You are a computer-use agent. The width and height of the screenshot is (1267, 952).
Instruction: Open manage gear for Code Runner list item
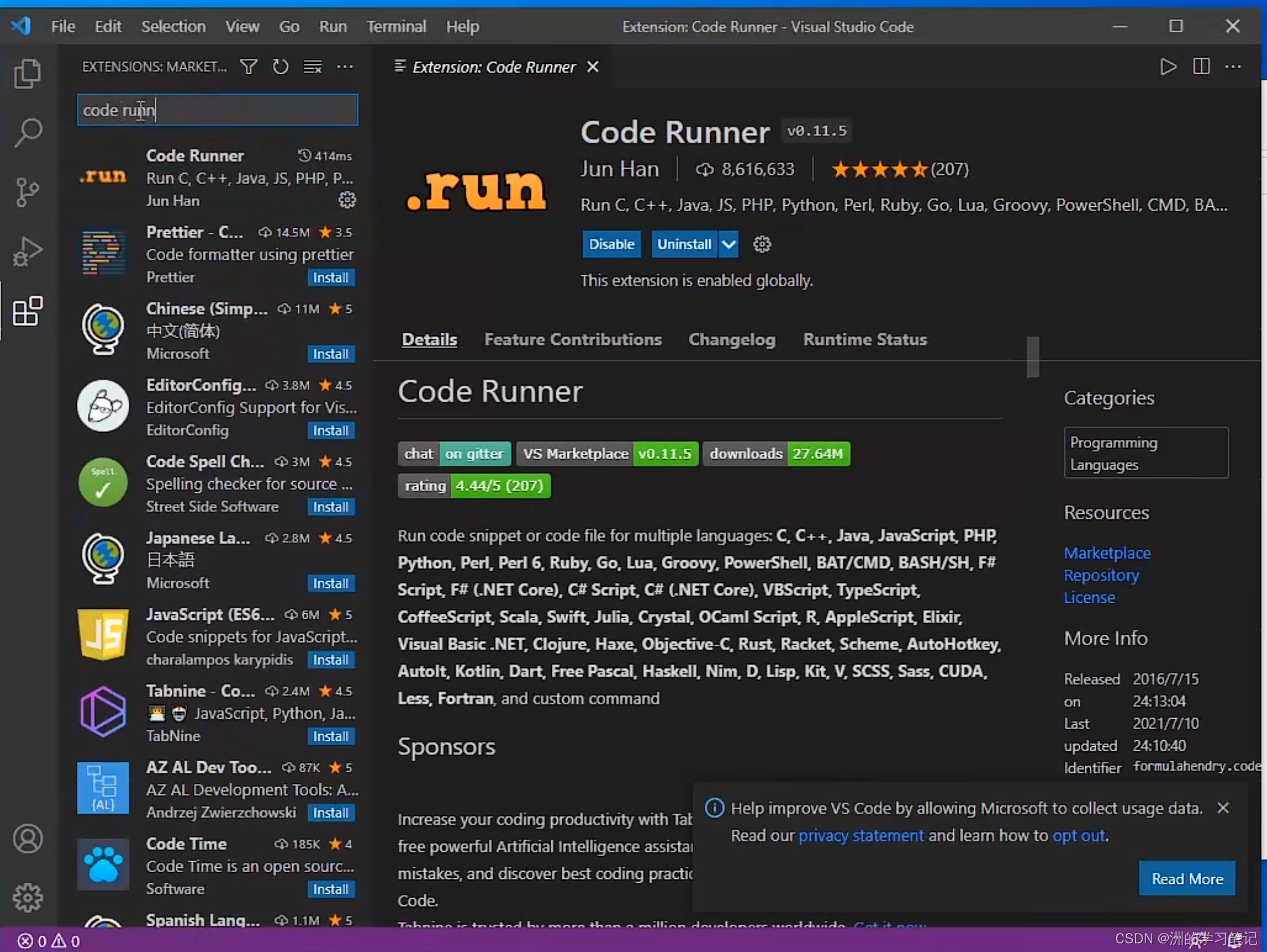pos(347,200)
